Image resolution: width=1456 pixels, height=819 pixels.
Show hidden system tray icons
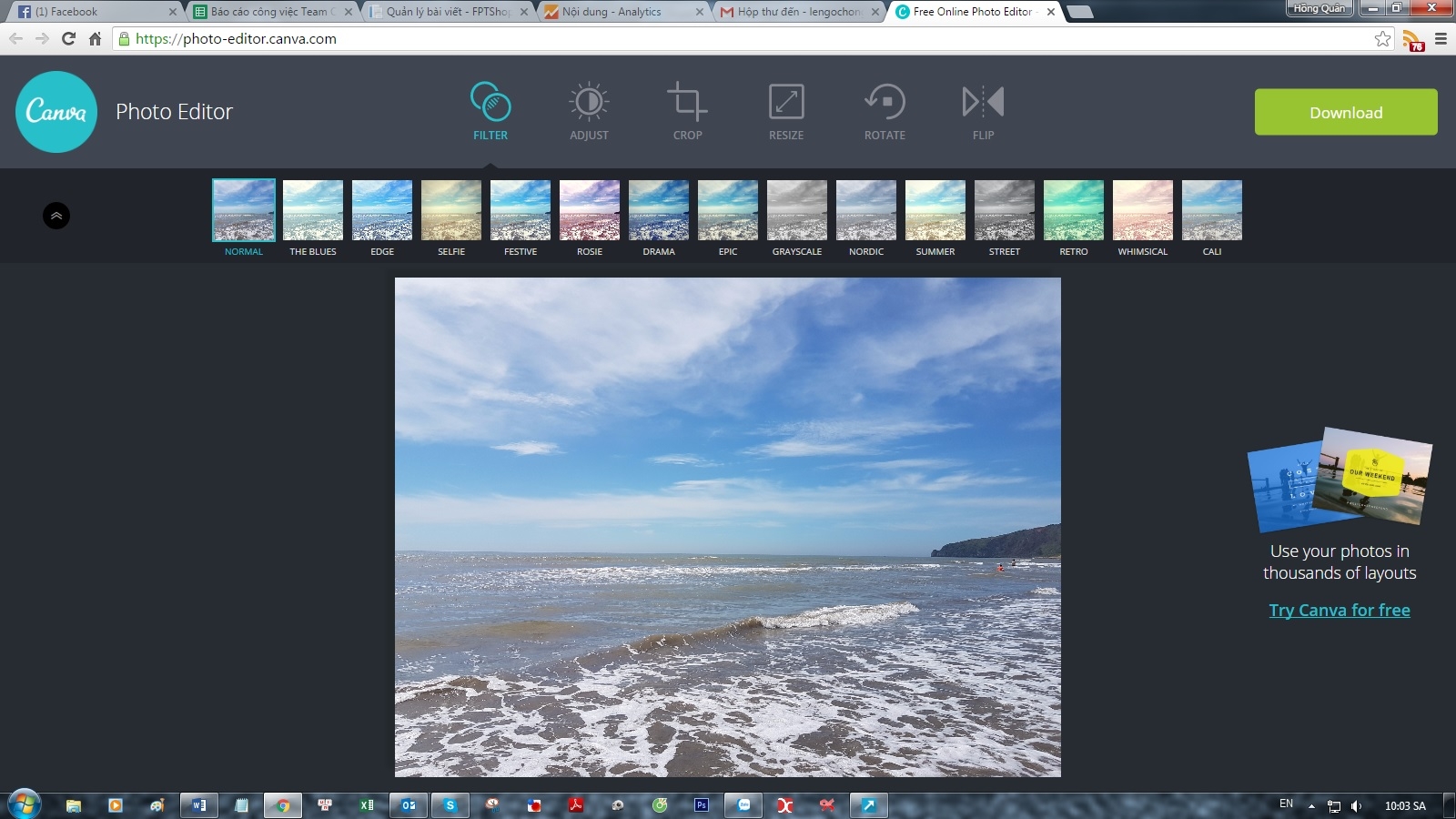pyautogui.click(x=1311, y=805)
